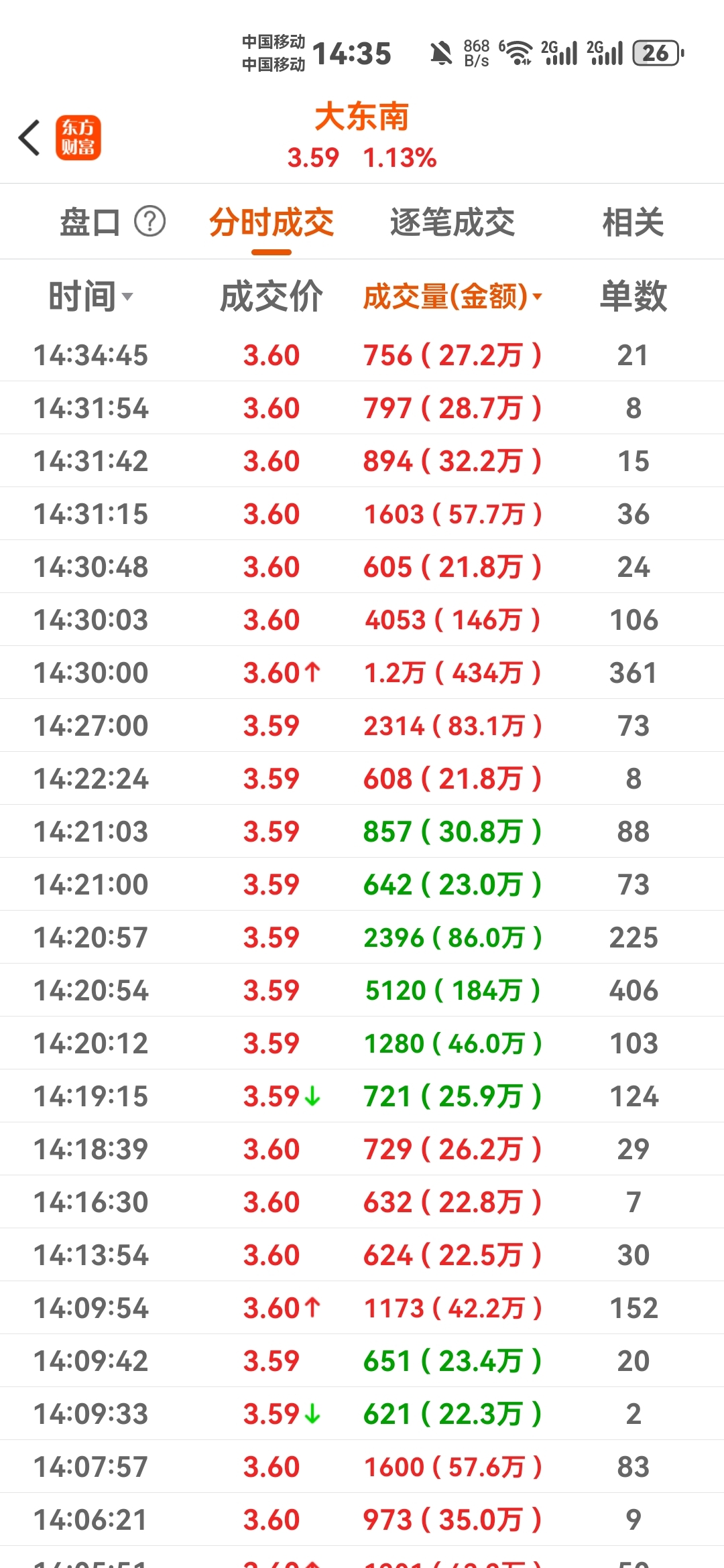Select the 分时成交 tab
The image size is (724, 1568).
coord(271,222)
